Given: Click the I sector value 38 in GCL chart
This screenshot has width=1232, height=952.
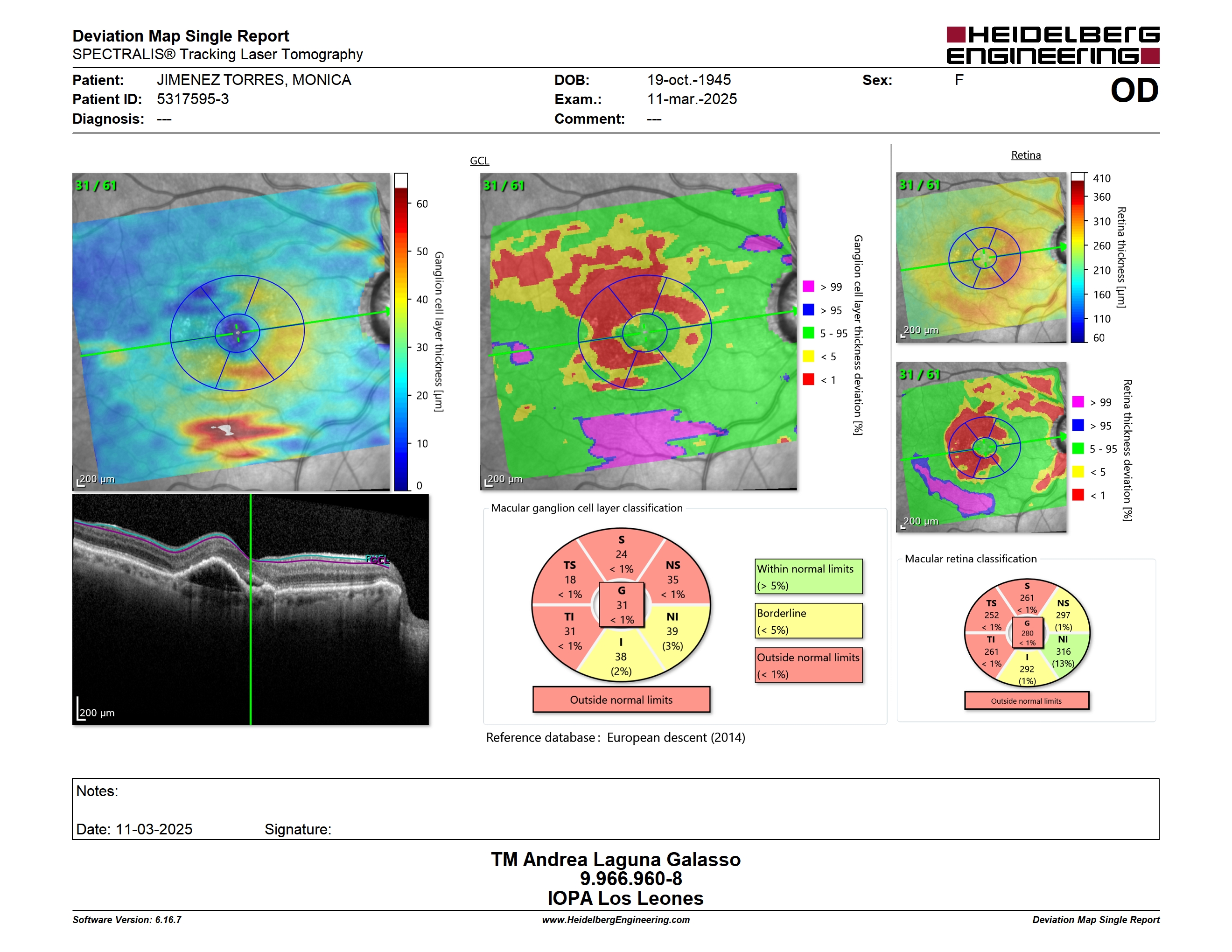Looking at the screenshot, I should [621, 657].
